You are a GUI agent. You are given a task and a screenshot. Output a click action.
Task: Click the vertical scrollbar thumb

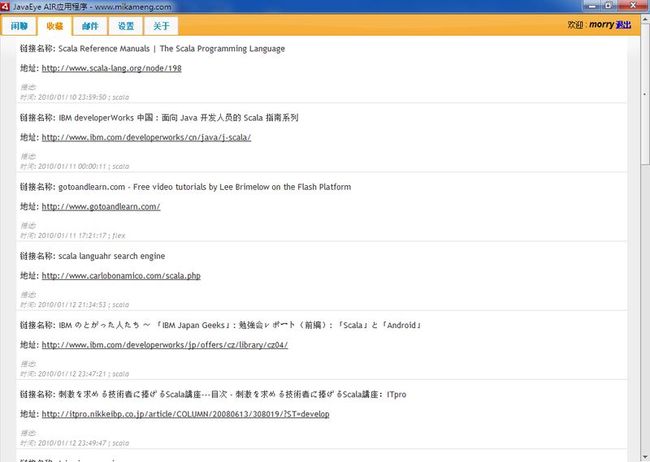(645, 93)
